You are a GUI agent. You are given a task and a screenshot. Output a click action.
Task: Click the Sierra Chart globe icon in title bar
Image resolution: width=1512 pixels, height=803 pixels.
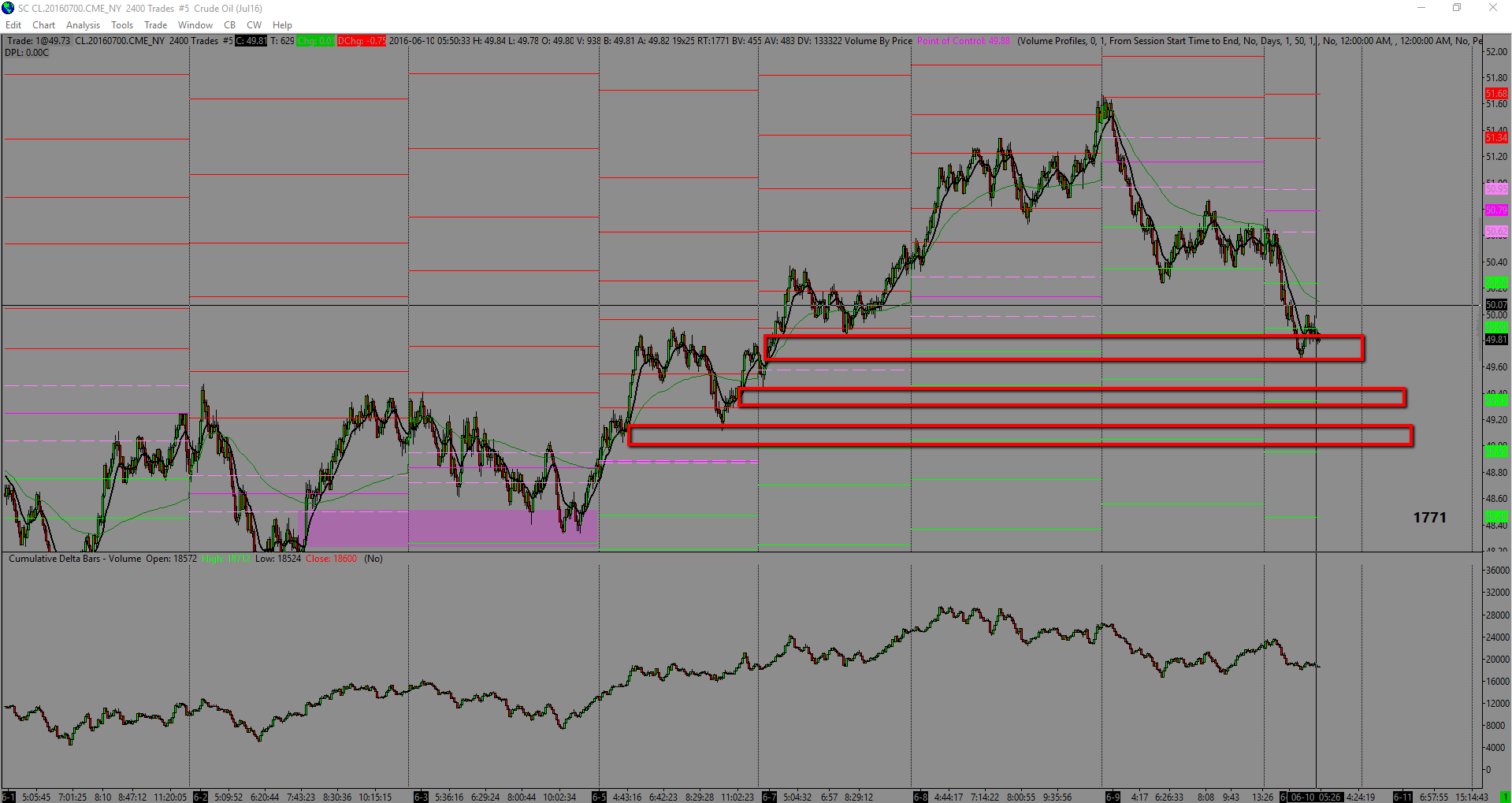(x=8, y=8)
